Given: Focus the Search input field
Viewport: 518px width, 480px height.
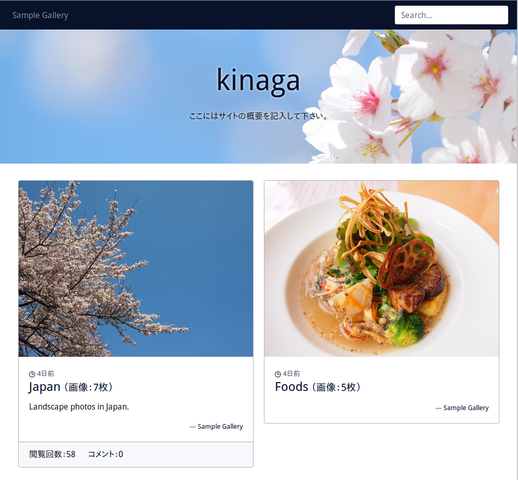Looking at the screenshot, I should point(451,15).
